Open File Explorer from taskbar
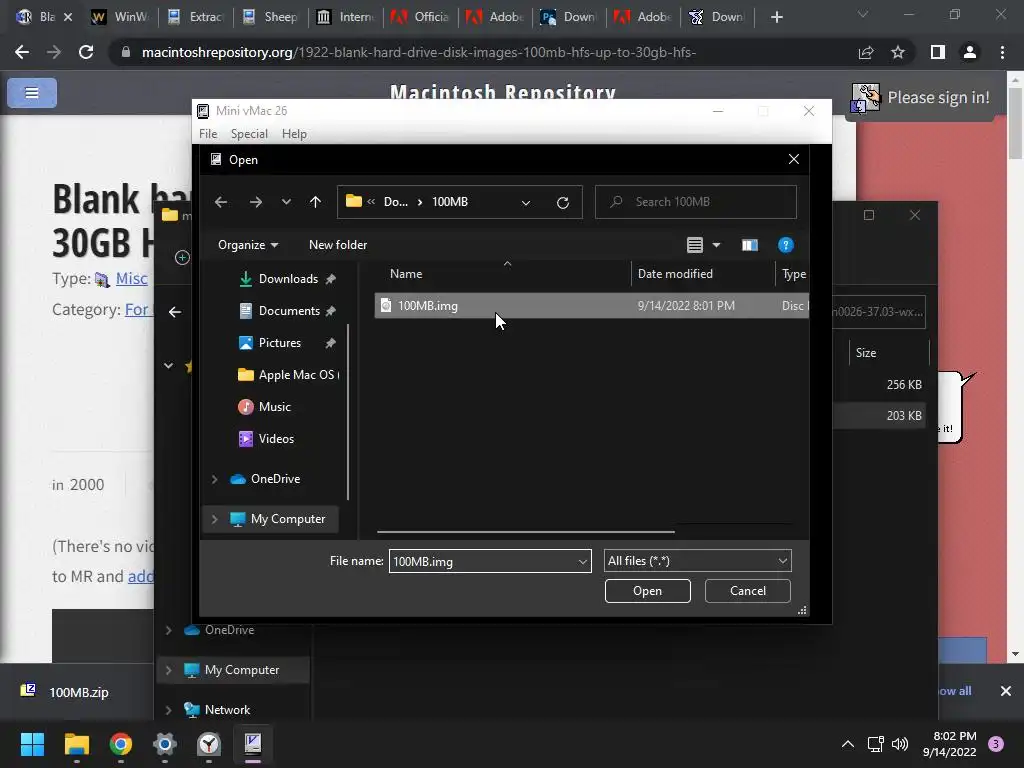This screenshot has width=1024, height=768. pos(76,744)
